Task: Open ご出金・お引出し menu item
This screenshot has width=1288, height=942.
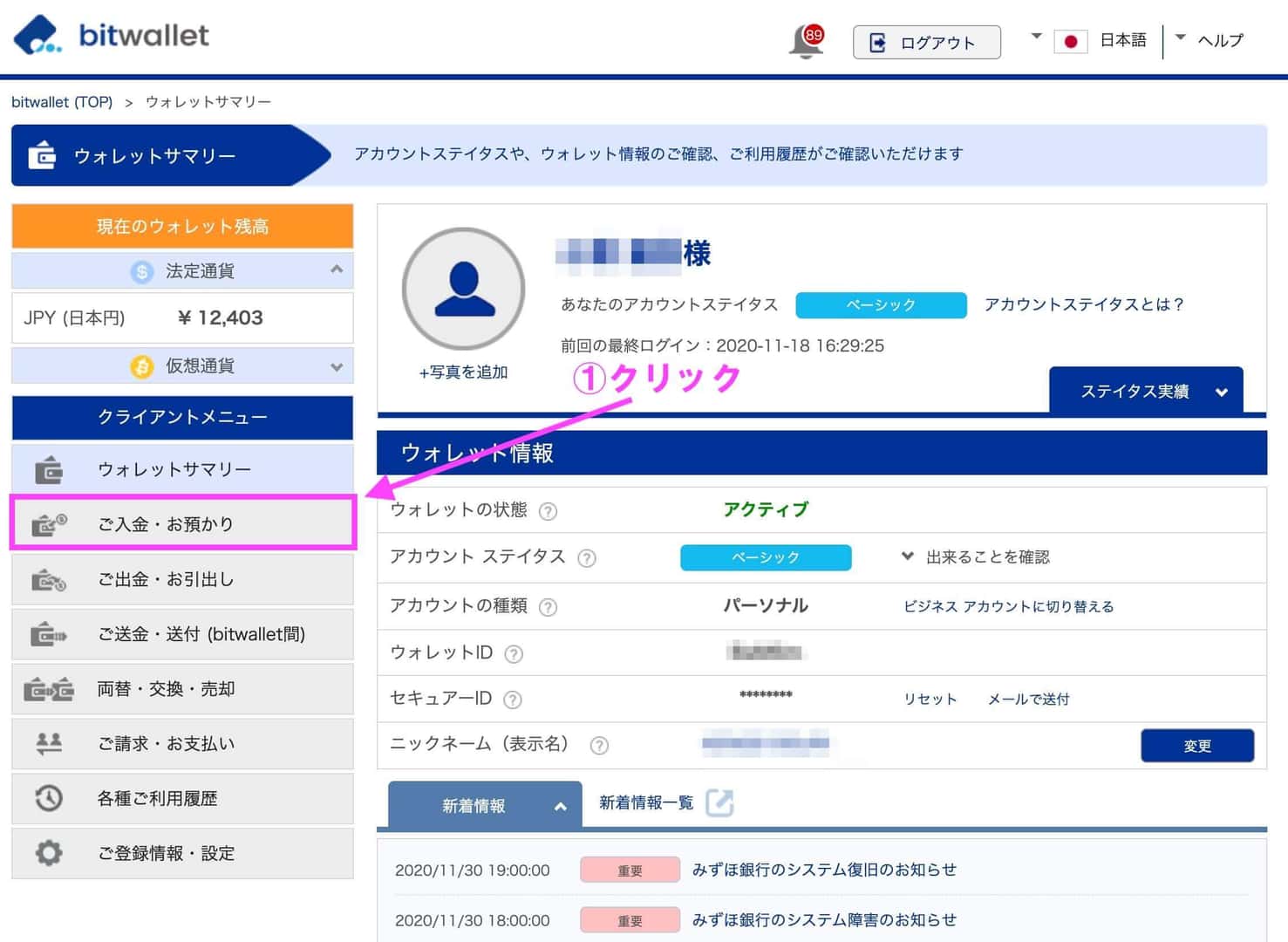Action: coord(182,579)
